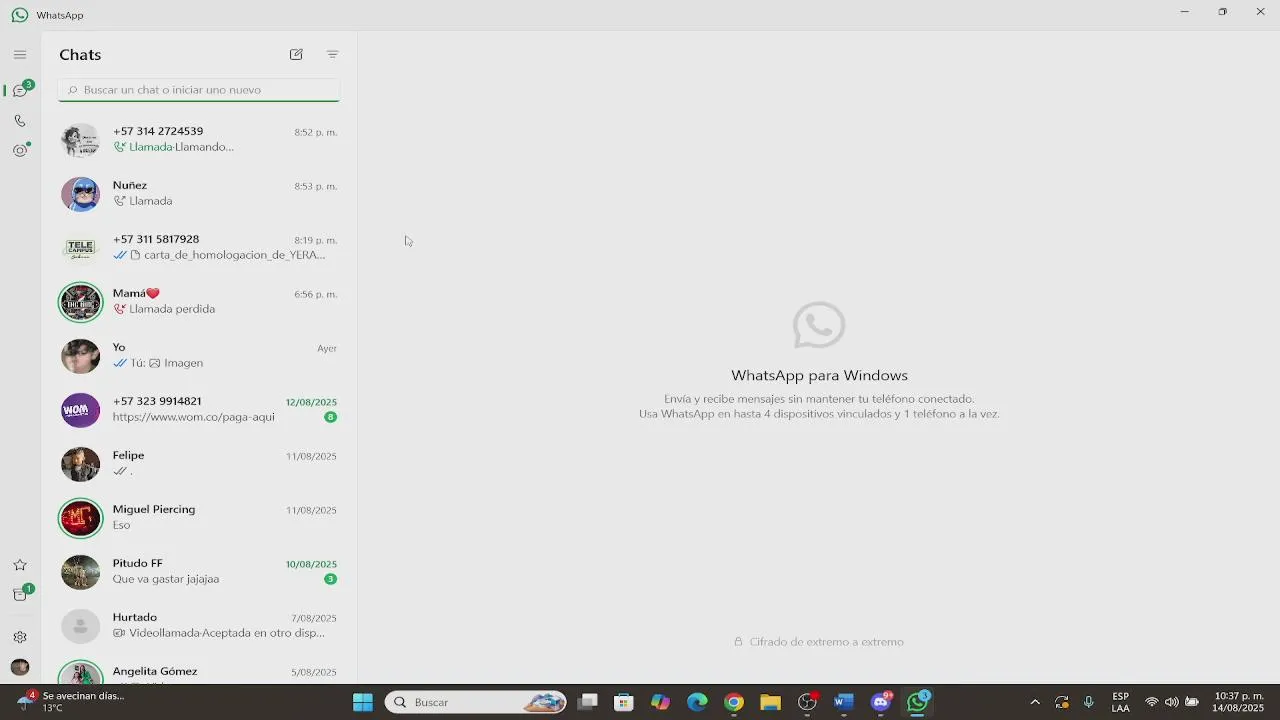This screenshot has width=1280, height=720.
Task: Open the Nuñez chat
Action: [x=199, y=193]
